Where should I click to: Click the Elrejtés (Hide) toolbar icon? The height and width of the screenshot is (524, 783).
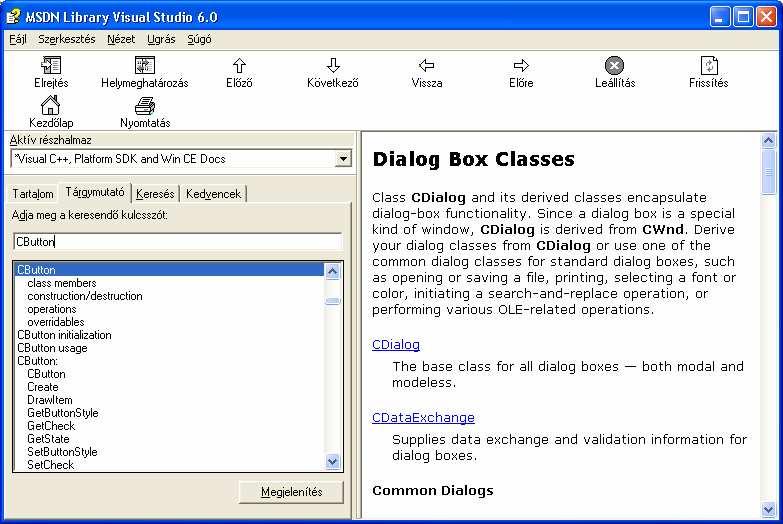click(x=51, y=65)
